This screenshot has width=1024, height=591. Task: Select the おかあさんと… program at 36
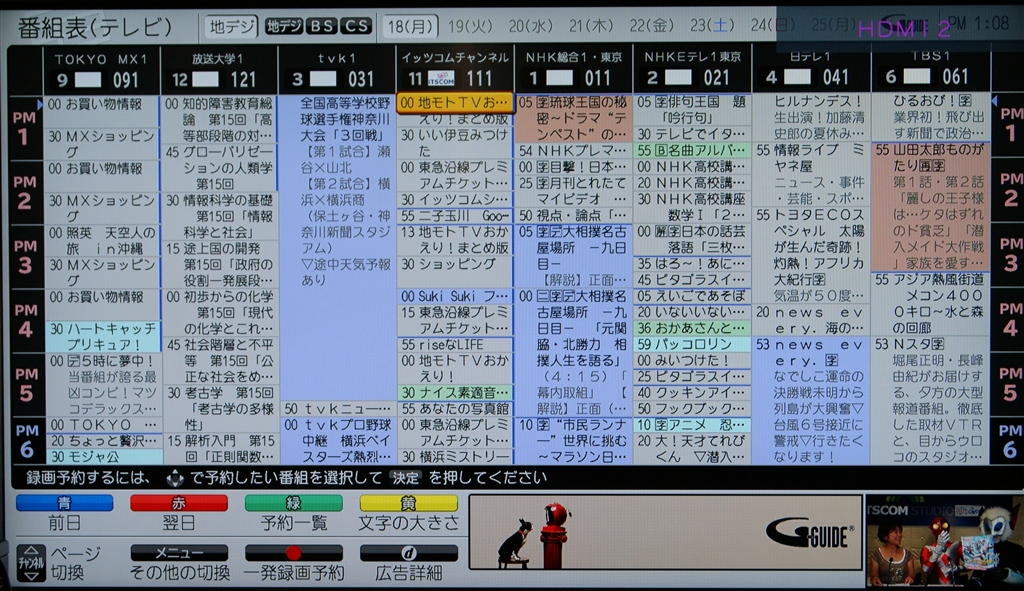tap(692, 328)
